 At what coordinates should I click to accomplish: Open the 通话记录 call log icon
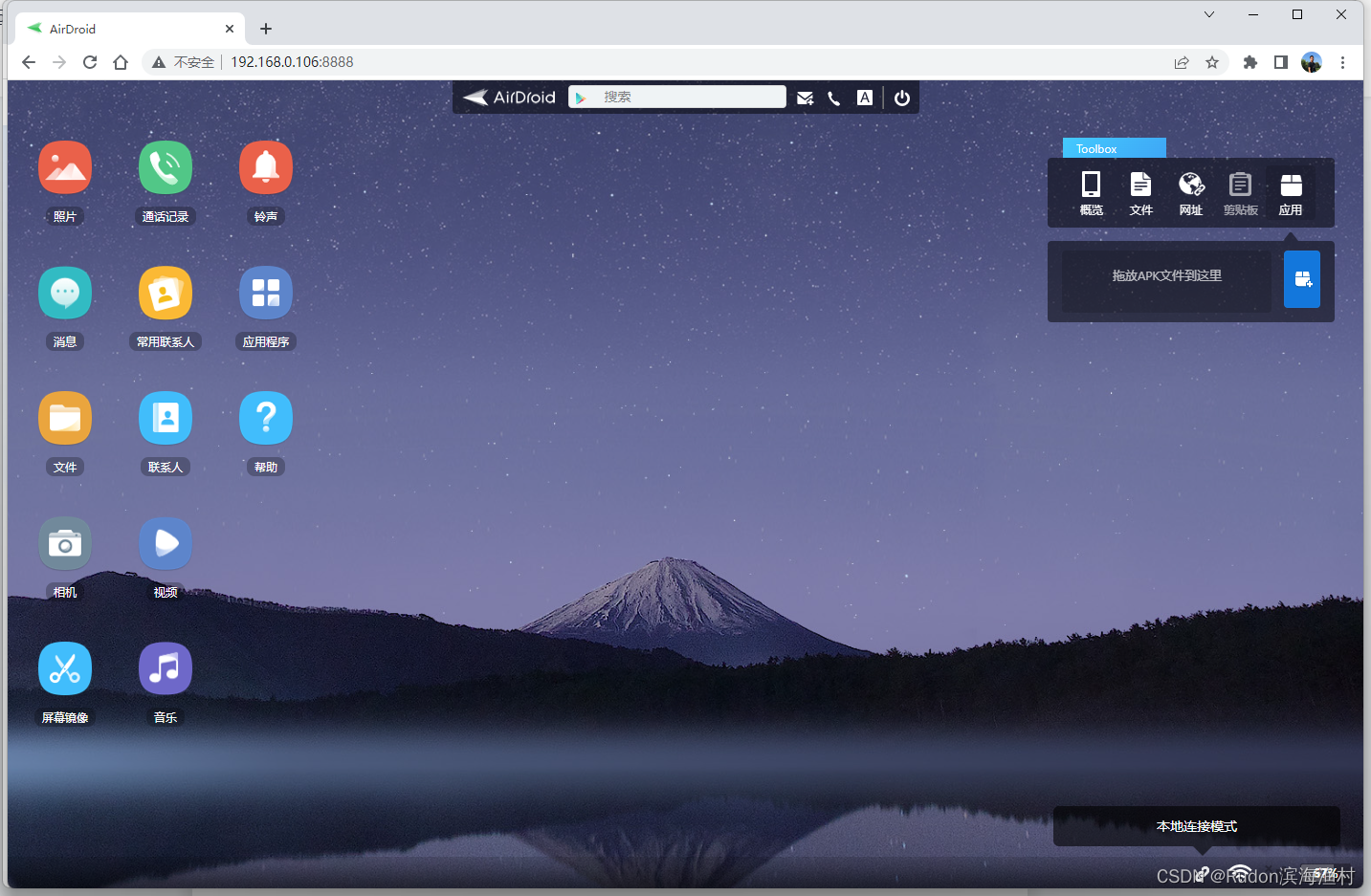click(x=166, y=168)
